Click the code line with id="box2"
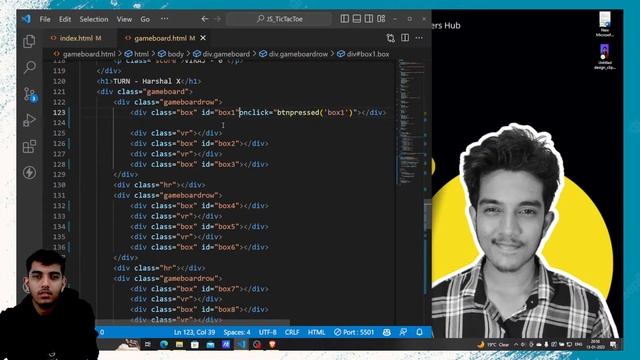 point(200,144)
